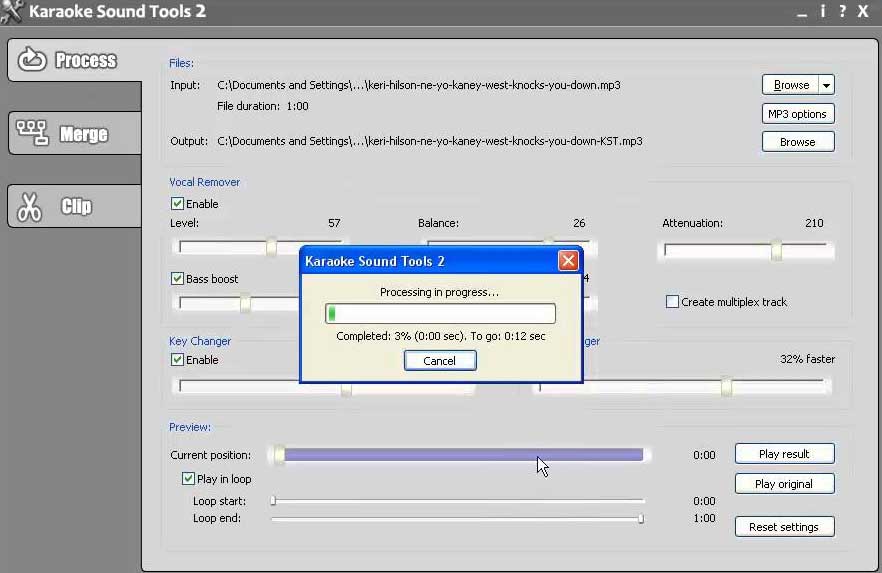882x573 pixels.
Task: Open the Process tab
Action: coord(75,60)
